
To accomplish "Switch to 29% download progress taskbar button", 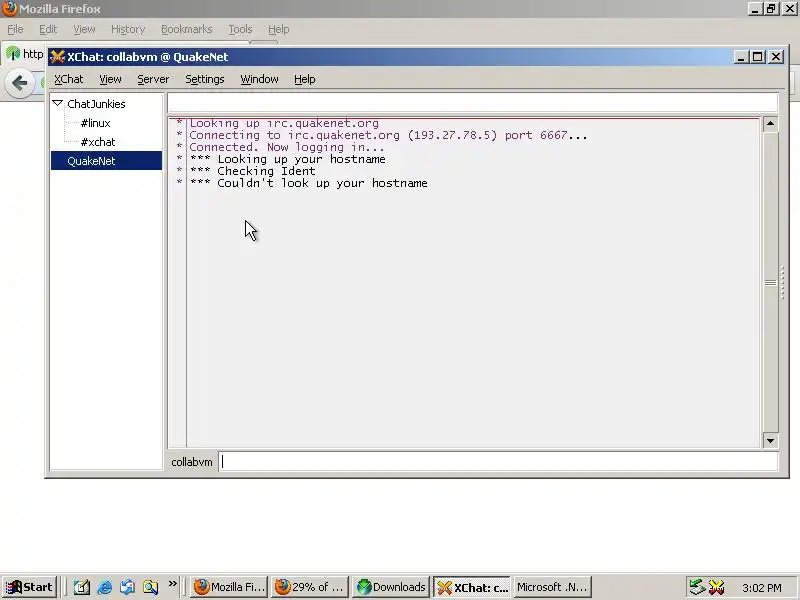I will point(310,587).
